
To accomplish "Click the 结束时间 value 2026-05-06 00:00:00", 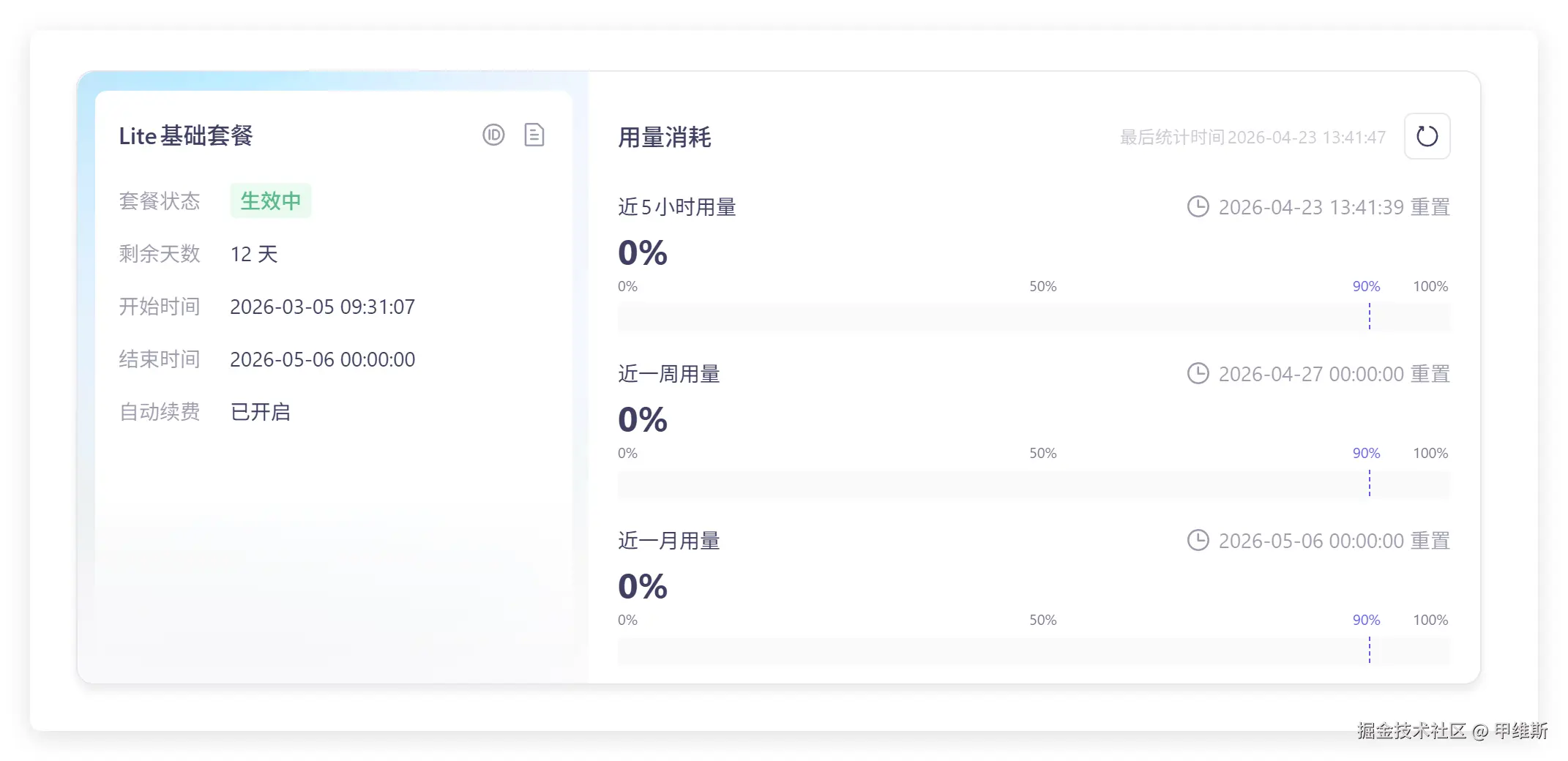I will point(322,359).
